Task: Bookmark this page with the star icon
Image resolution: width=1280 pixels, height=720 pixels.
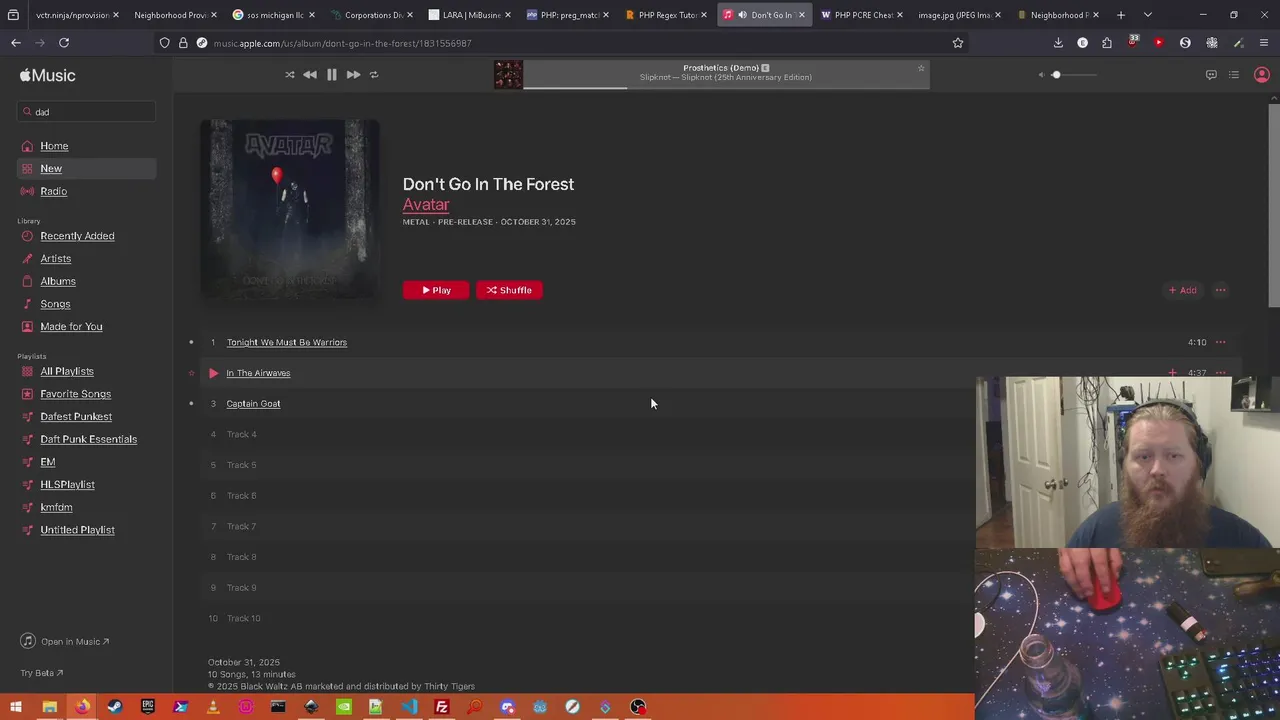Action: tap(958, 43)
